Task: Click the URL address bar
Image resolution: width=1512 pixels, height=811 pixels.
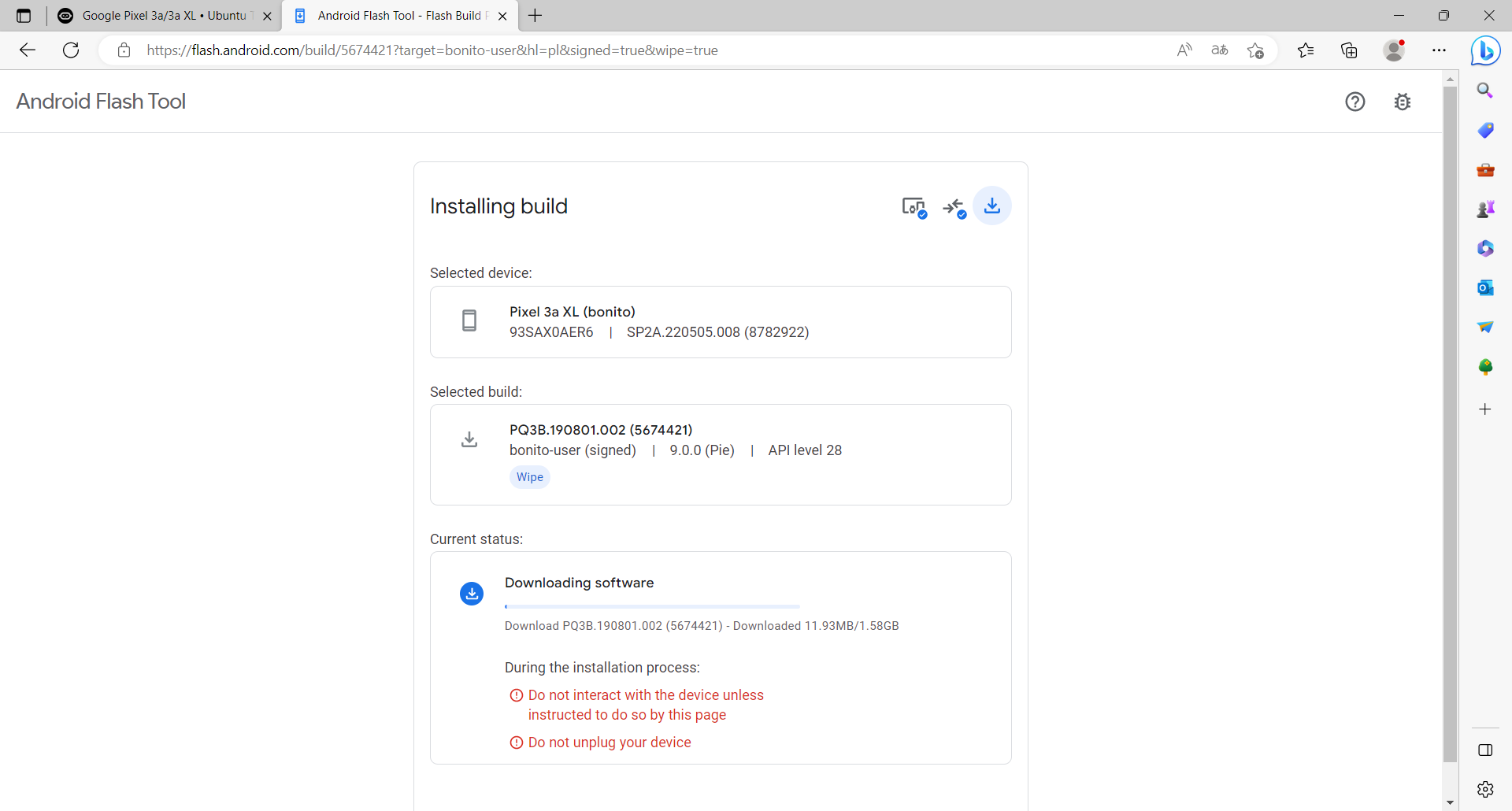Action: 630,50
